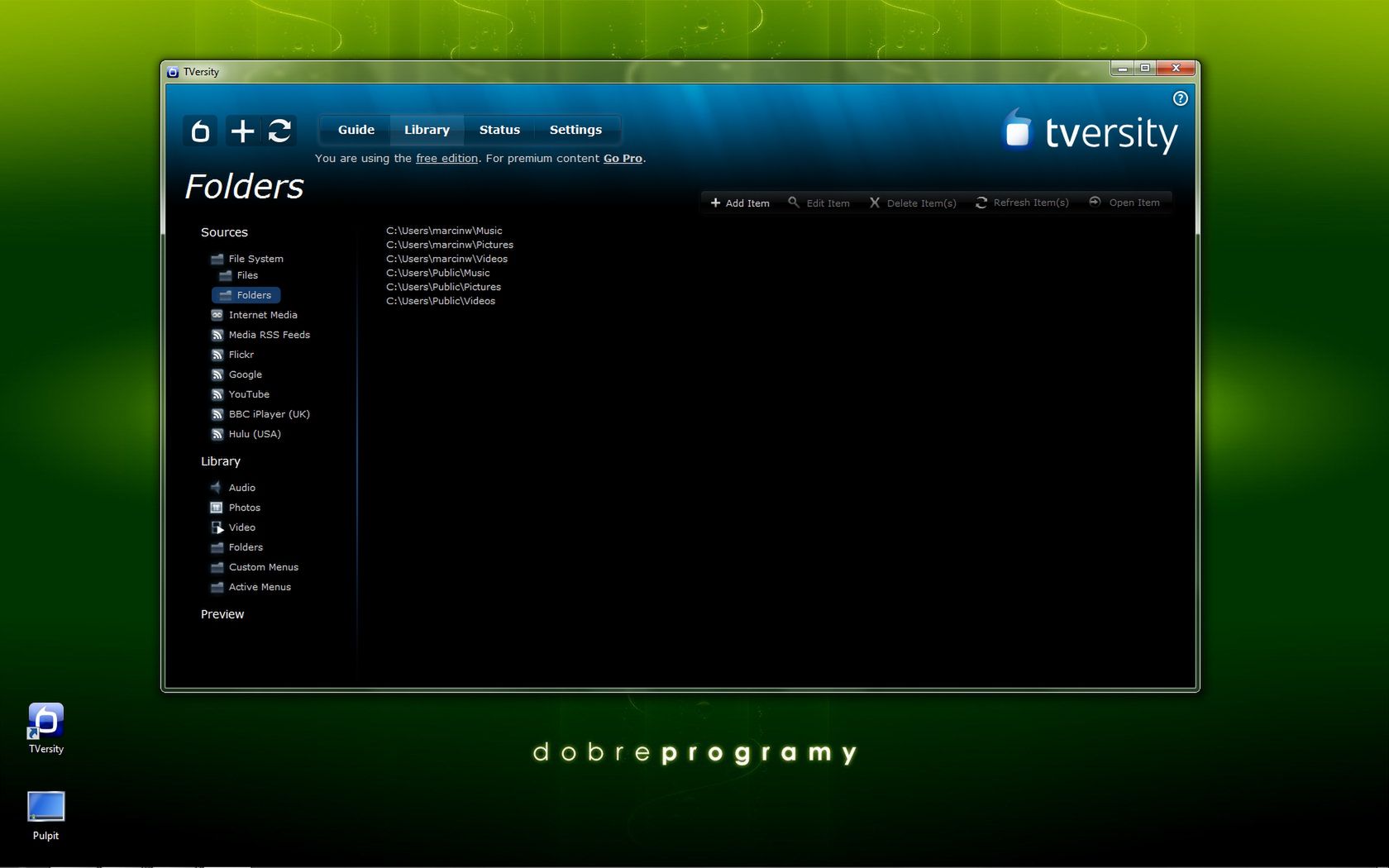Select Hulu (USA) source label

click(255, 434)
